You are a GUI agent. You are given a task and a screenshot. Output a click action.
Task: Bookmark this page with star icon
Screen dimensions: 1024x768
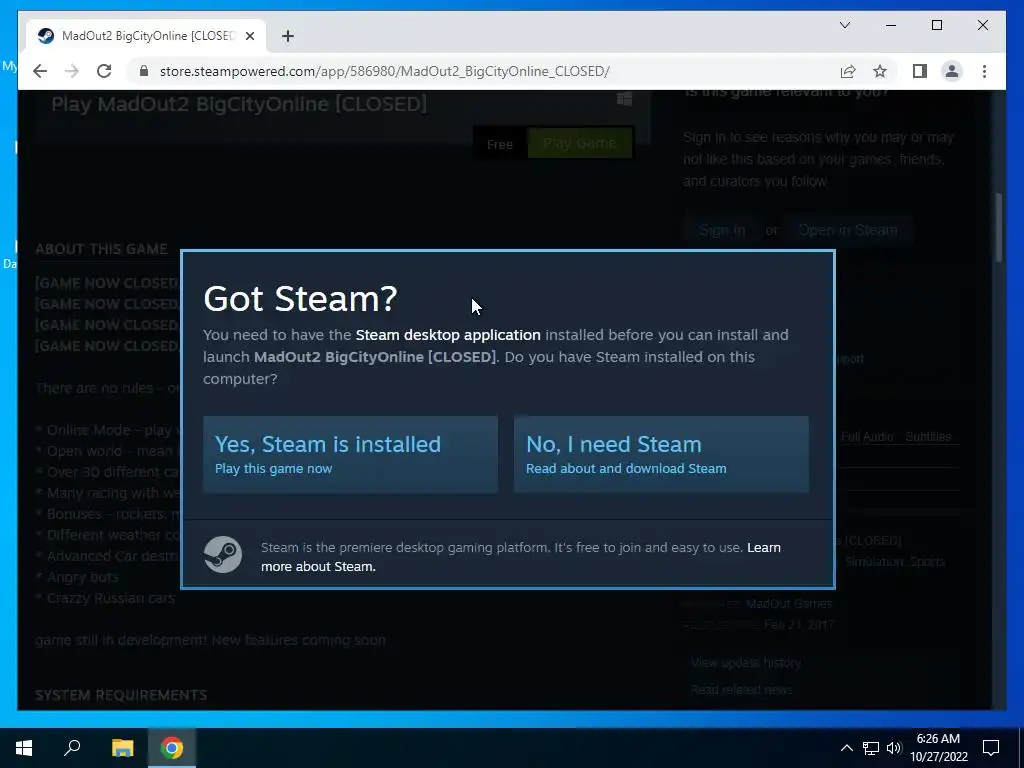click(880, 71)
